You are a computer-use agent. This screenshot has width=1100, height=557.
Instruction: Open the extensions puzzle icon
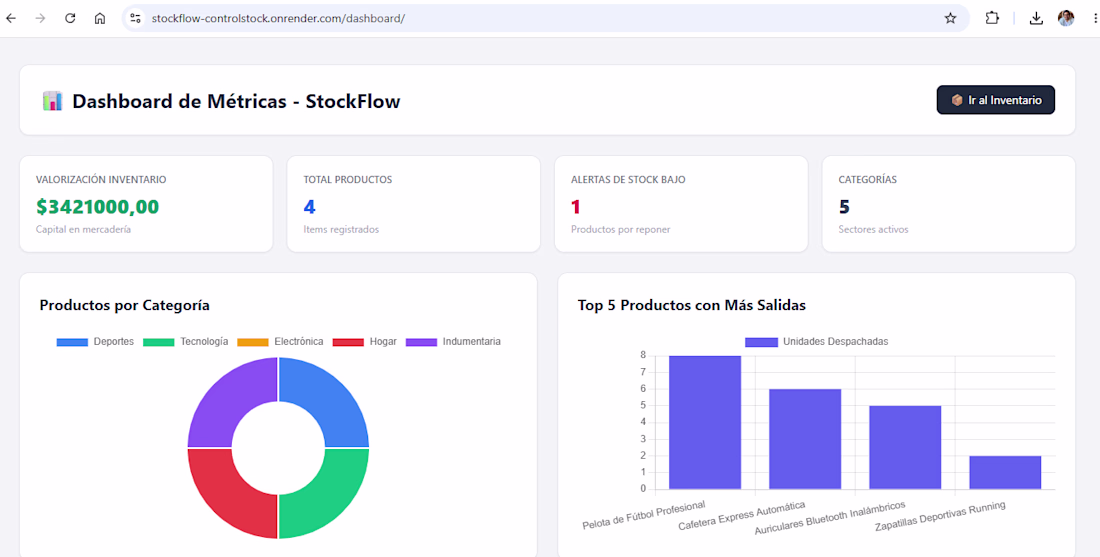pyautogui.click(x=992, y=19)
